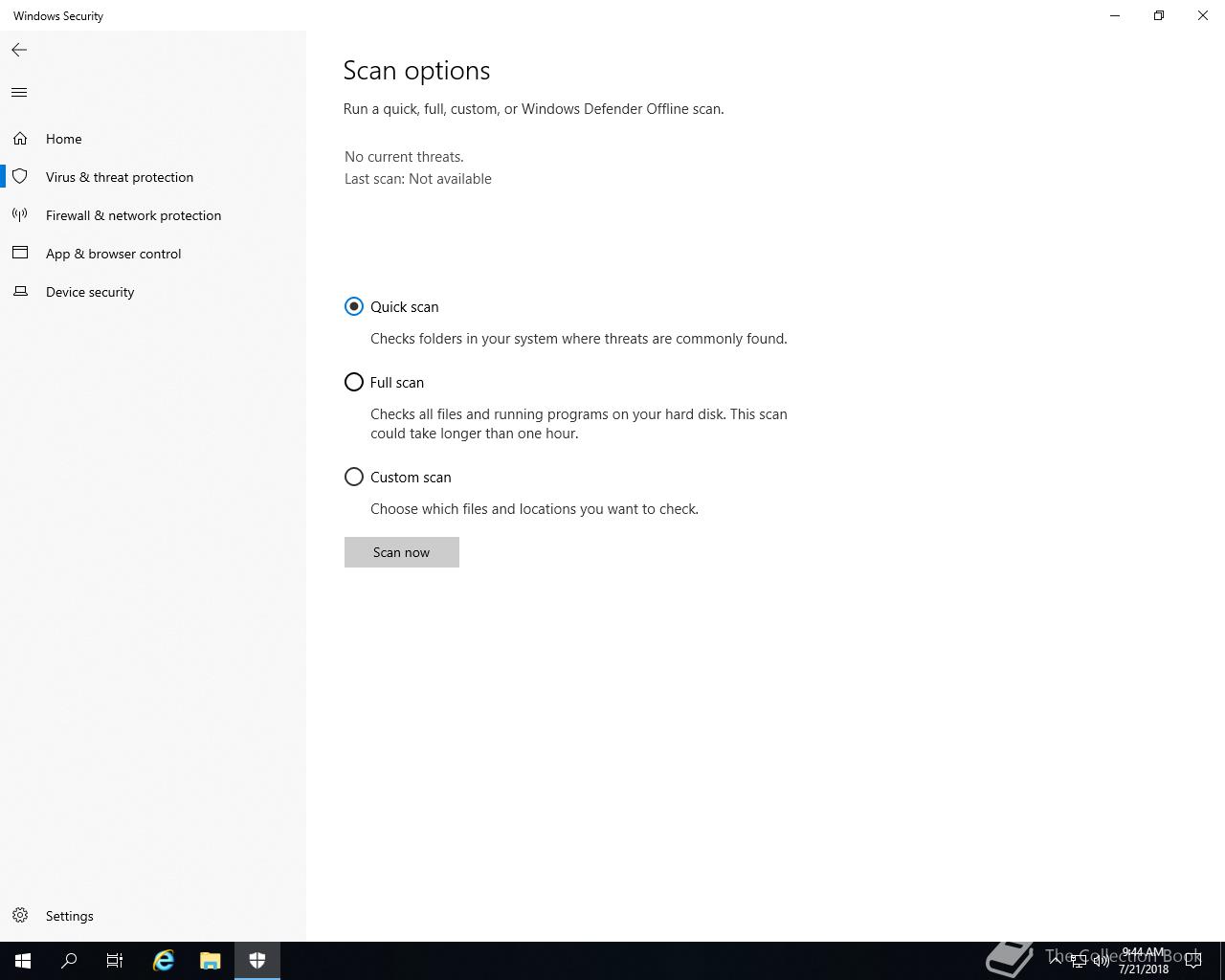Click the Home house icon

20,139
